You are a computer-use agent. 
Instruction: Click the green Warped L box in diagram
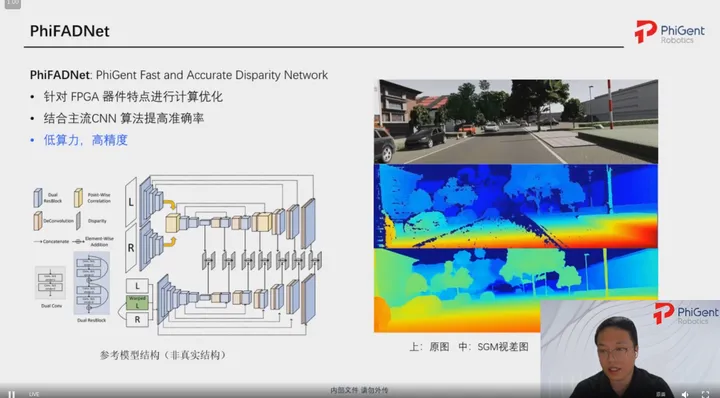(137, 302)
